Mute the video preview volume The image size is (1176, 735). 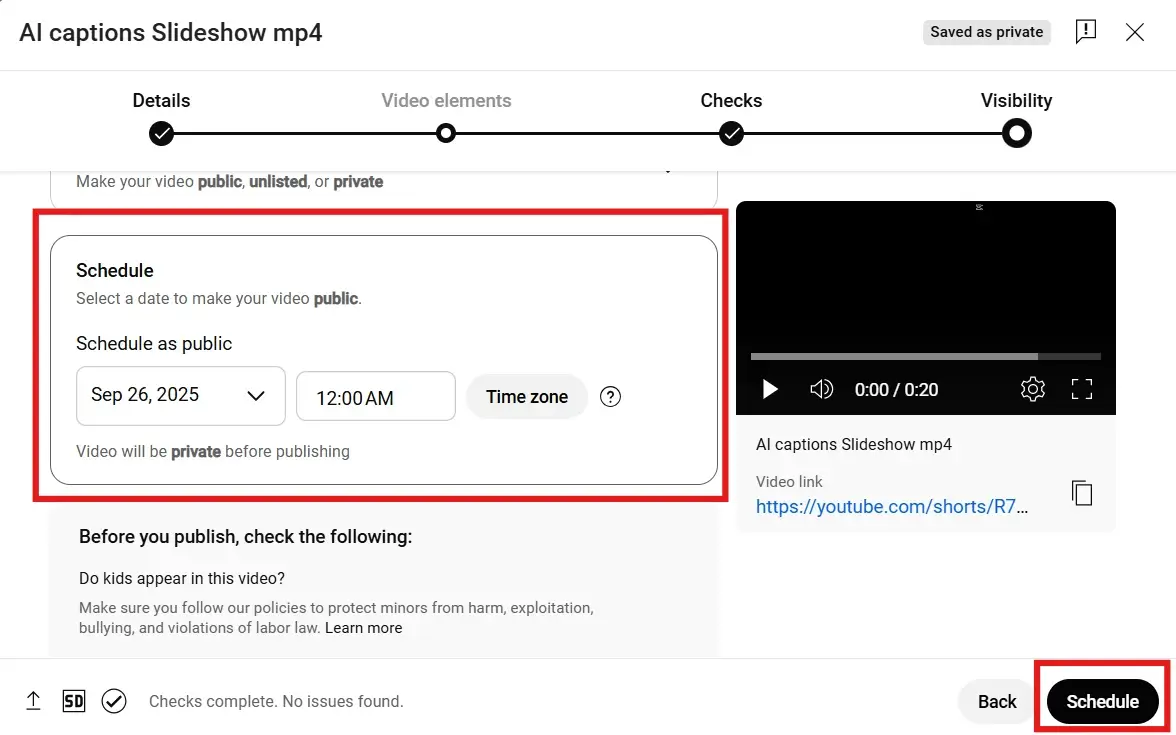[821, 389]
